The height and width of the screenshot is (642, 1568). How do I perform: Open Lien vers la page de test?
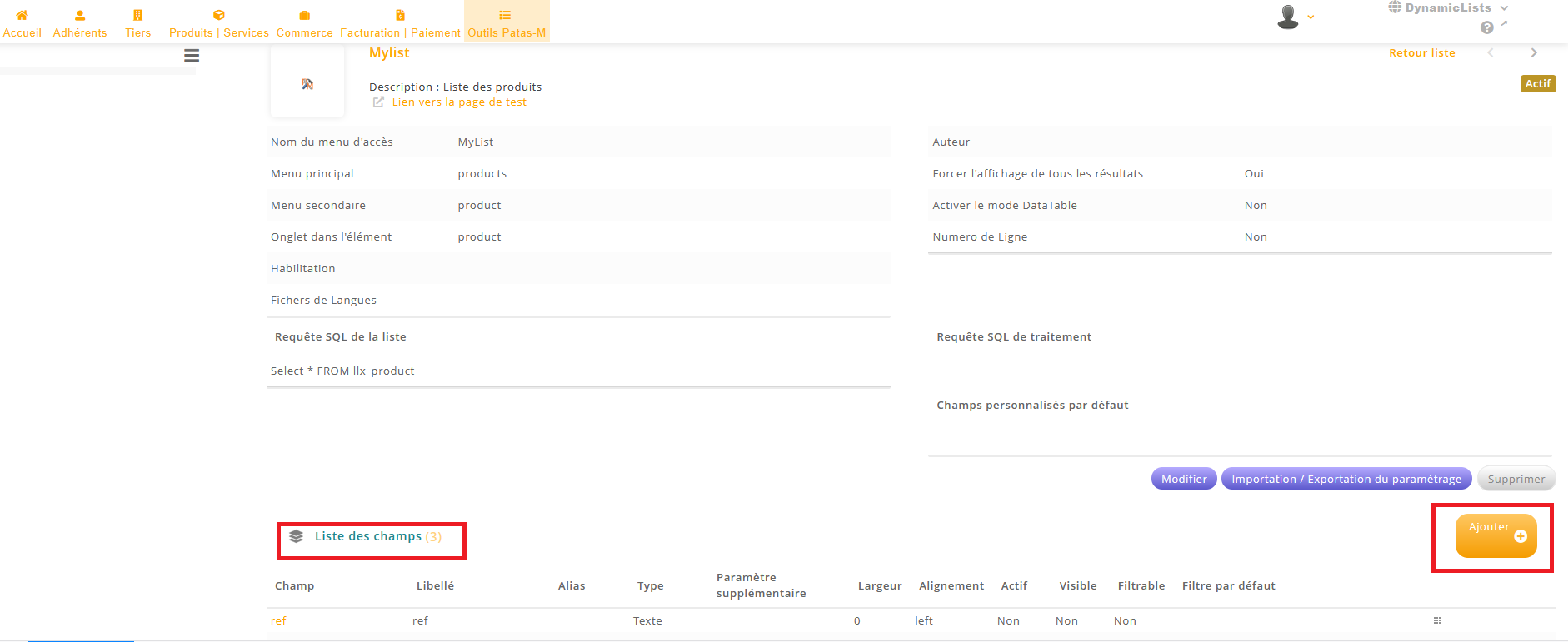(x=459, y=102)
